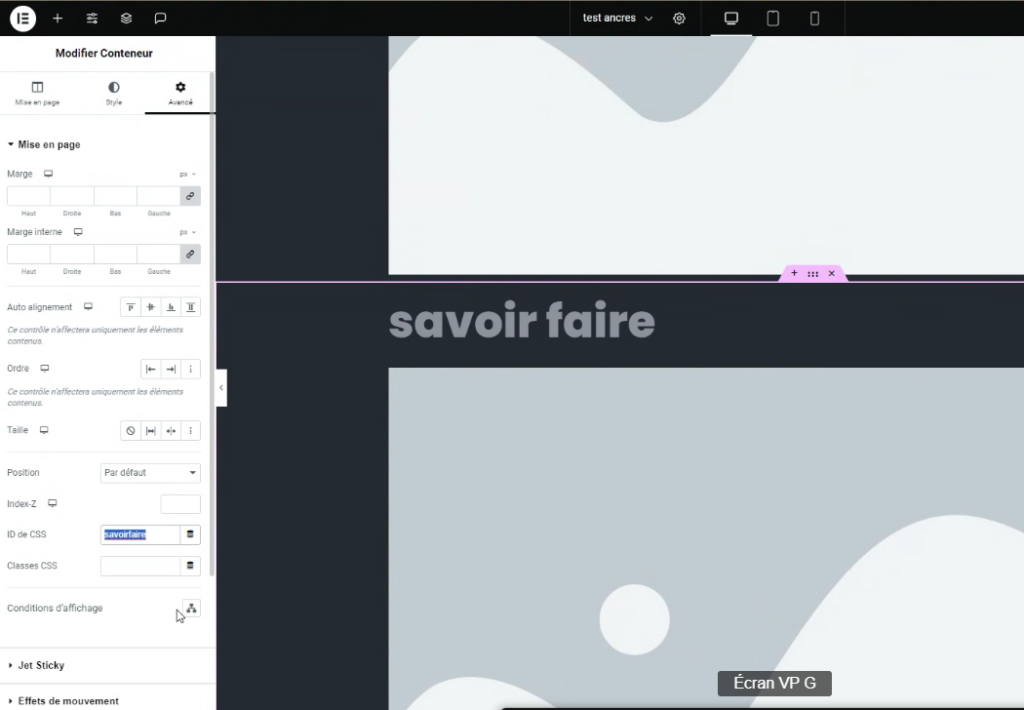
Task: Toggle linked values for Marge
Action: coord(190,196)
